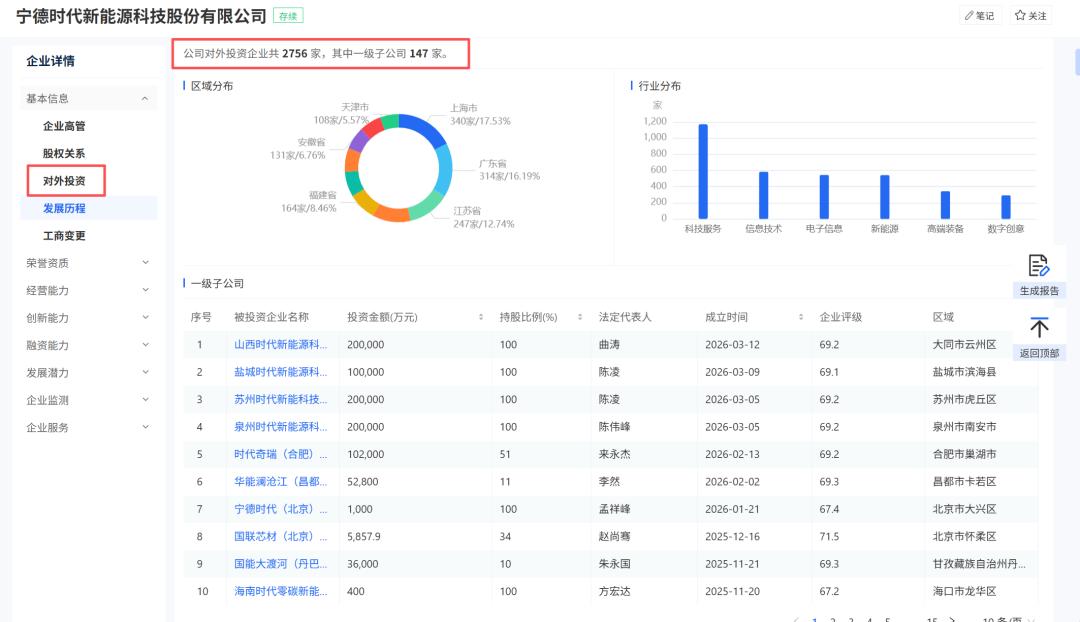Click the 关注 (follow) star button
Viewport: 1080px width, 622px height.
1030,16
